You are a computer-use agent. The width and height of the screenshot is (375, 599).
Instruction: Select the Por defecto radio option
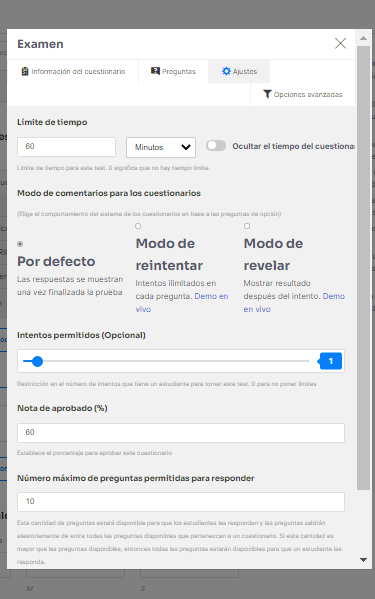click(20, 244)
